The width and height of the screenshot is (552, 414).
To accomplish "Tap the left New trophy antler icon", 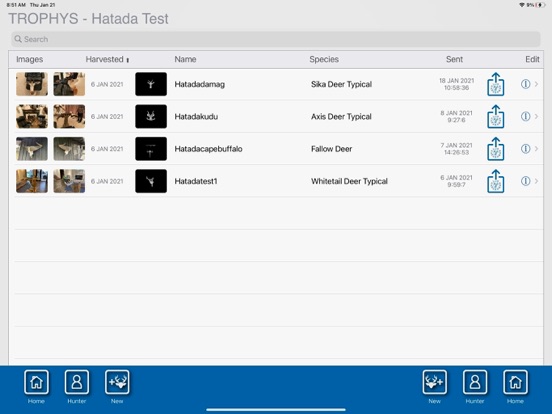I will pos(117,382).
